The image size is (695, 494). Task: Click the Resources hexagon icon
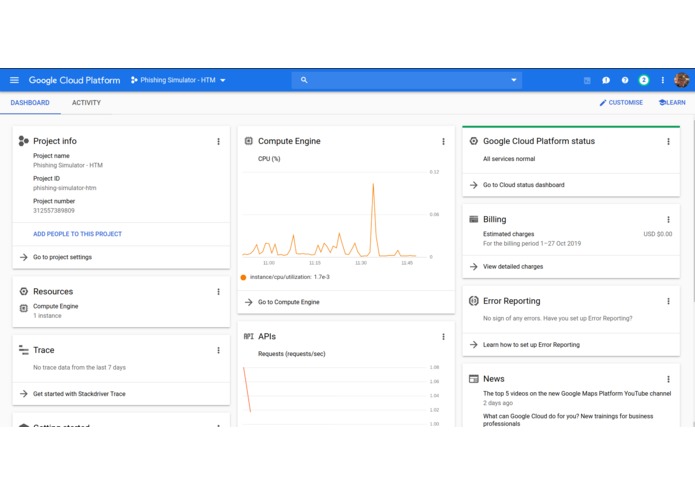tap(23, 292)
